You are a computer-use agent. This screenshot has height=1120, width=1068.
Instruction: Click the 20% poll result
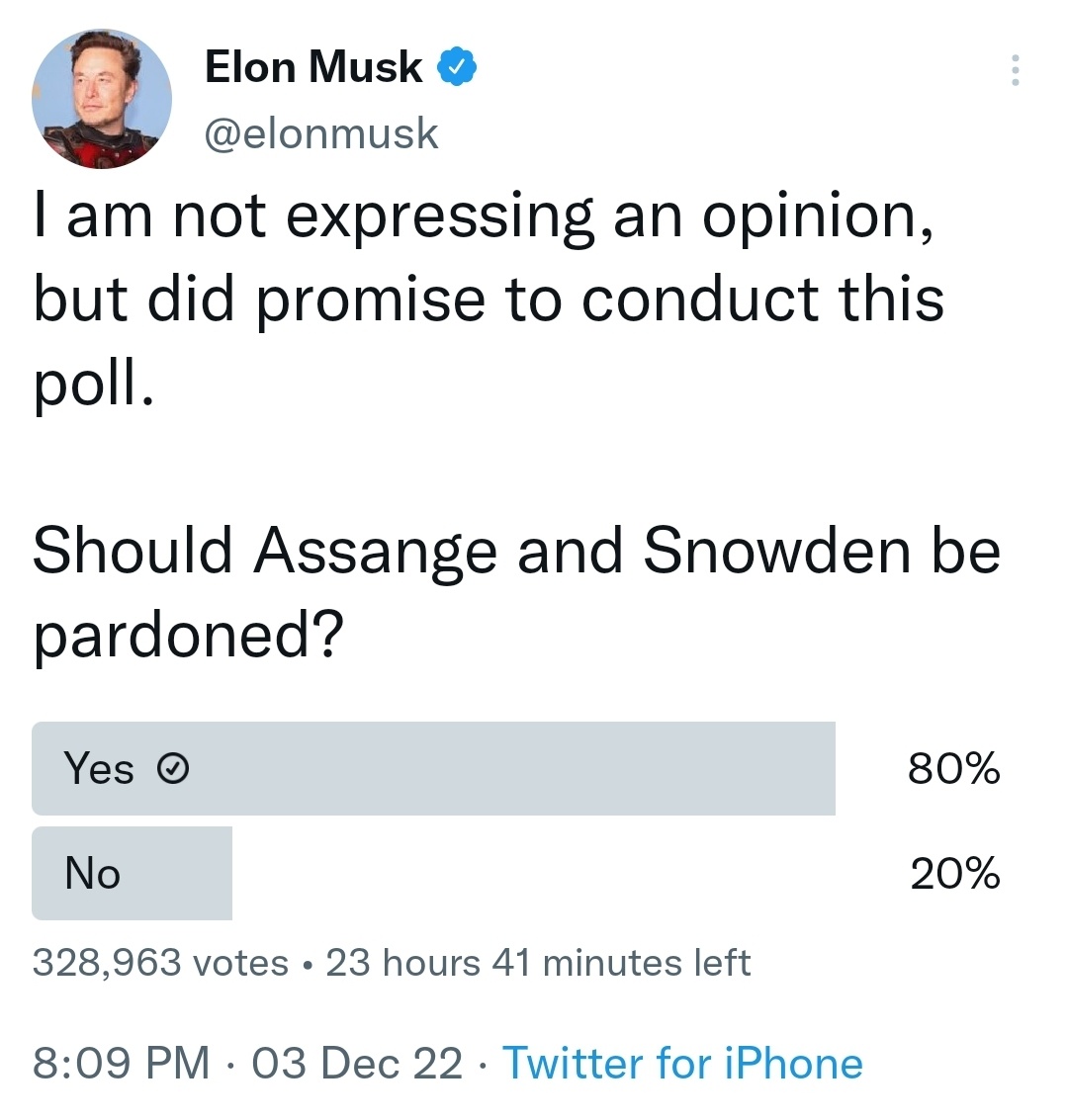[x=955, y=873]
